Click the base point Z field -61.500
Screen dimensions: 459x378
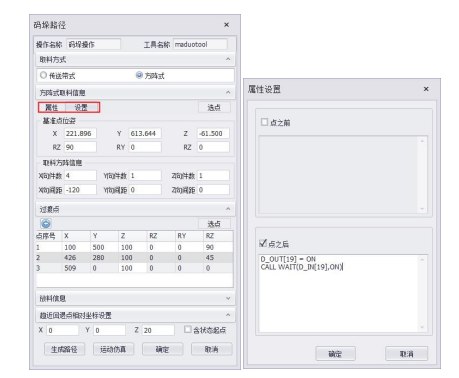coord(213,133)
